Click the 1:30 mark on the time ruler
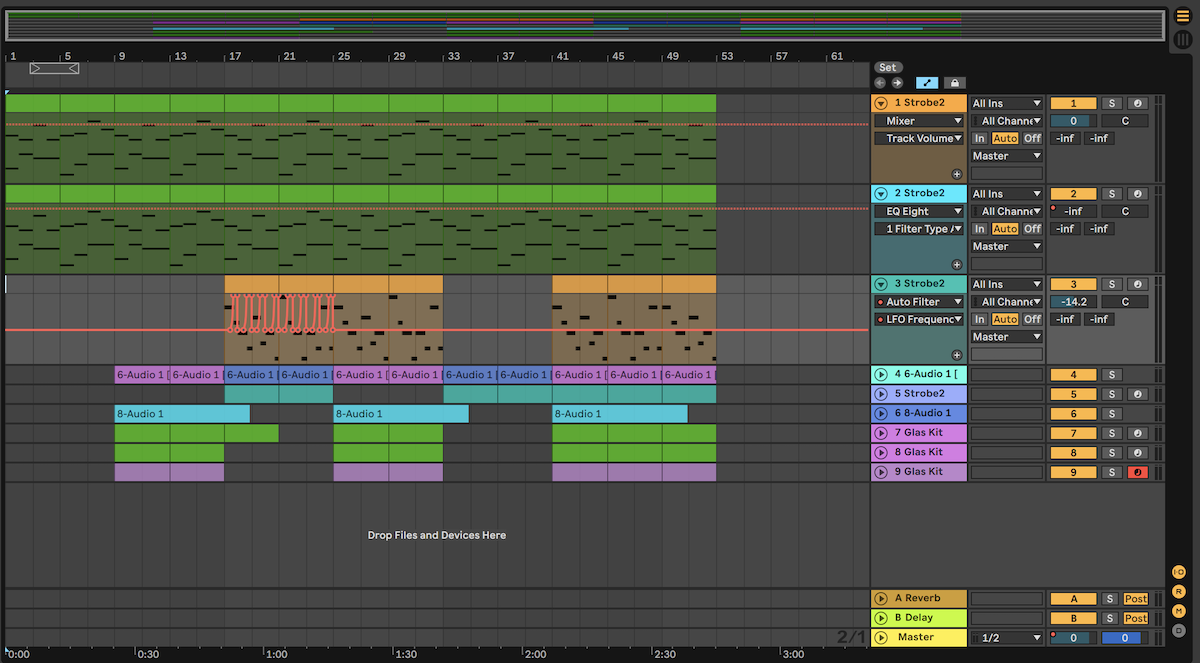 406,654
